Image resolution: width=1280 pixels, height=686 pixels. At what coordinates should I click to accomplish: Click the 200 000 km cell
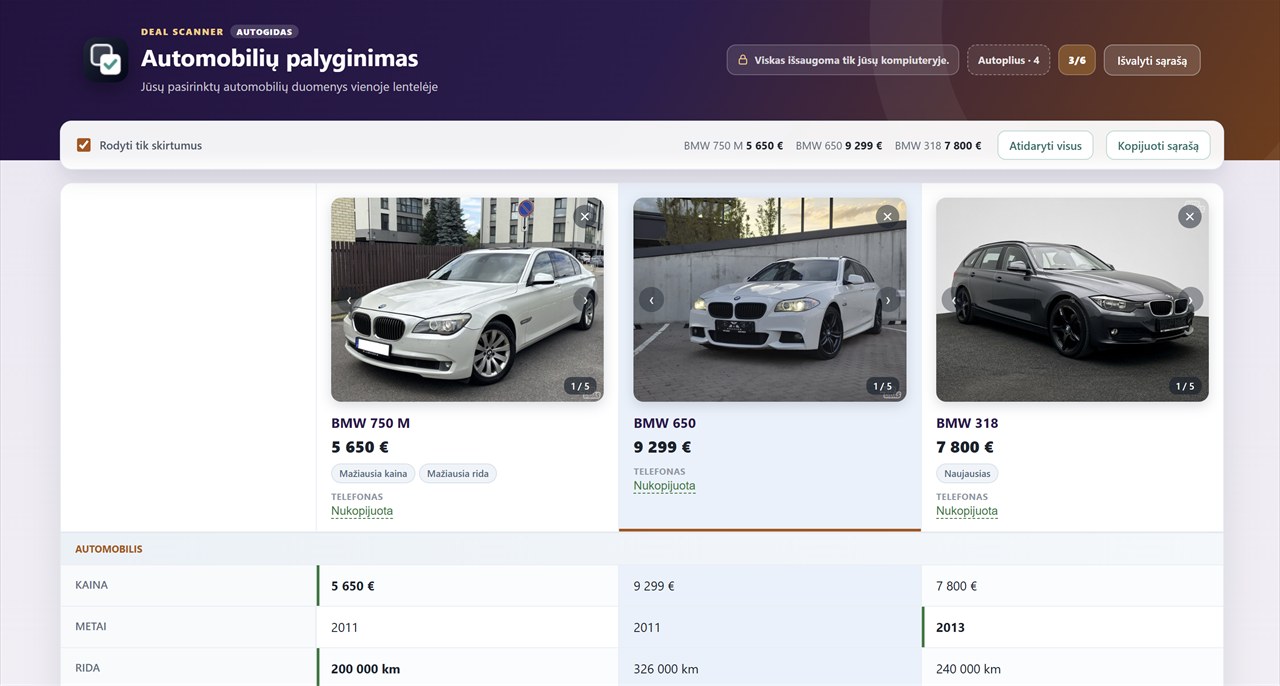point(467,668)
